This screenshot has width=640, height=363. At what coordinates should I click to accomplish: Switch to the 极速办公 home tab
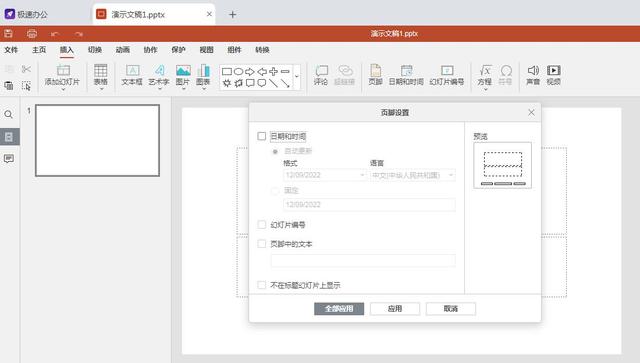coord(26,14)
